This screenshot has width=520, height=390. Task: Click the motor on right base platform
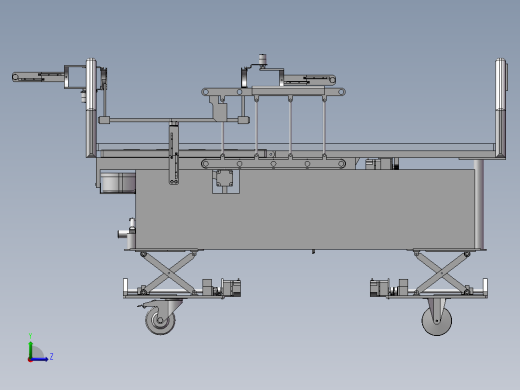380,288
